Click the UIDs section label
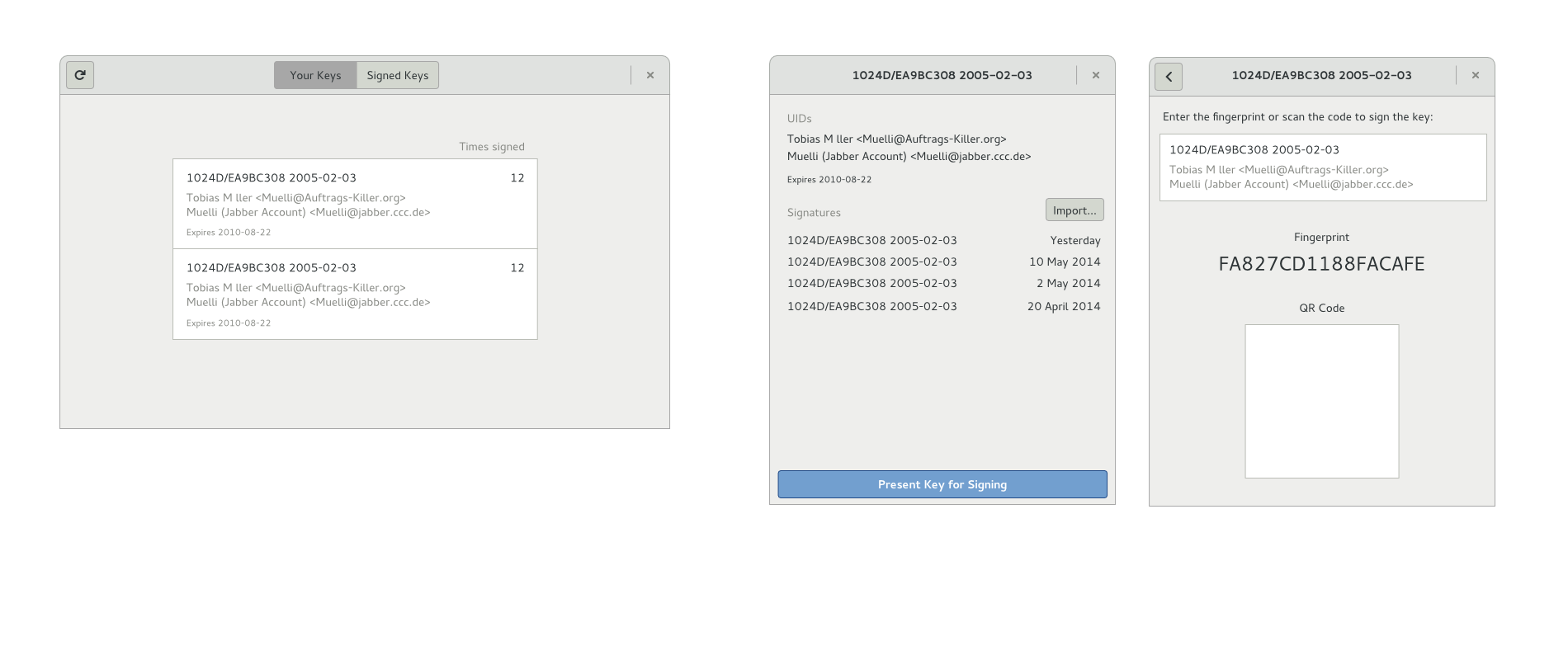Image resolution: width=1568 pixels, height=660 pixels. click(800, 119)
